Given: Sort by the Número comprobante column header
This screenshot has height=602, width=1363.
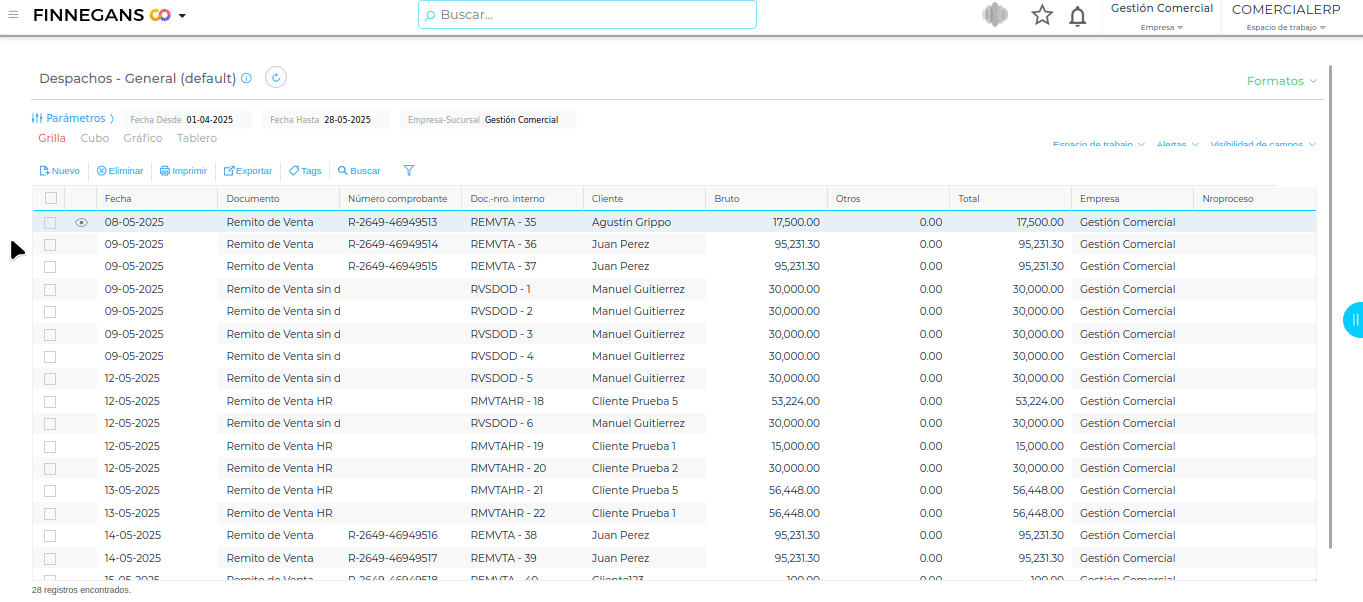Looking at the screenshot, I should [401, 198].
